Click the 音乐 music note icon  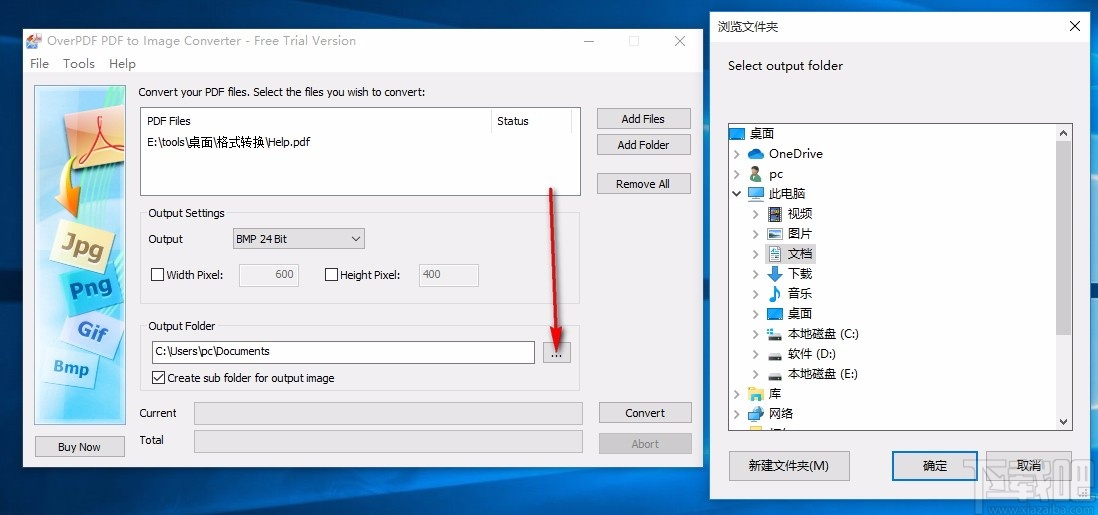[774, 294]
